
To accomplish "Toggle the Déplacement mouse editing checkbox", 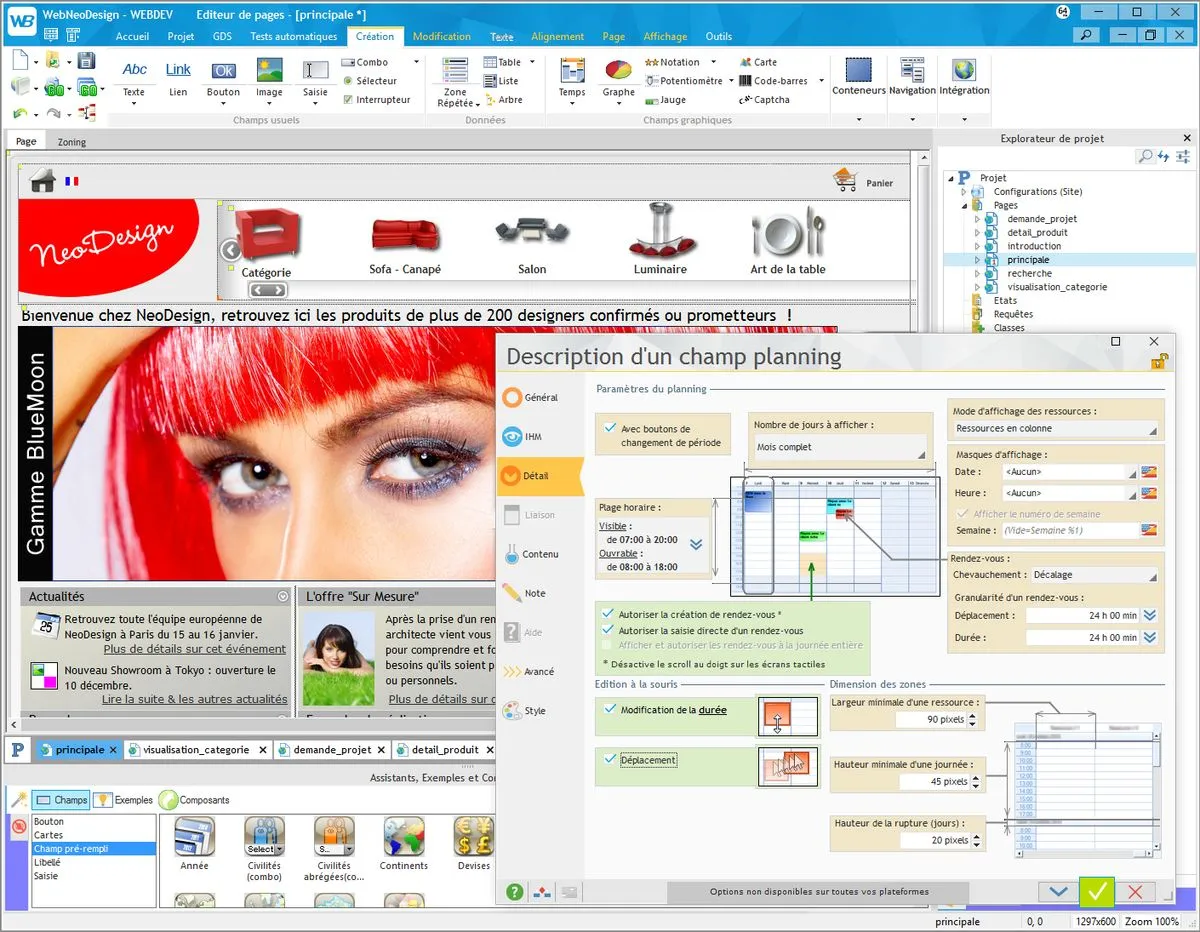I will (x=611, y=759).
